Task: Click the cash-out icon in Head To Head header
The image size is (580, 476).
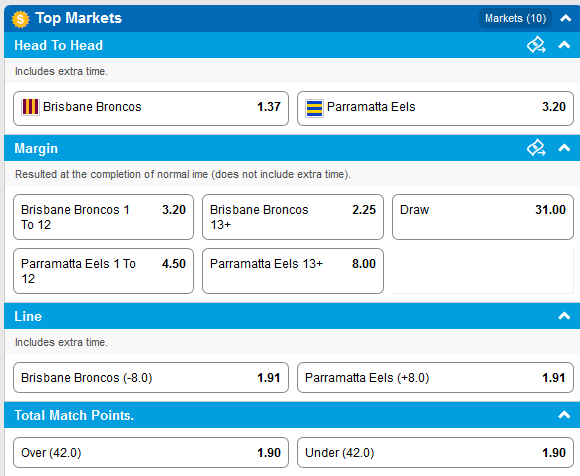Action: pos(536,45)
